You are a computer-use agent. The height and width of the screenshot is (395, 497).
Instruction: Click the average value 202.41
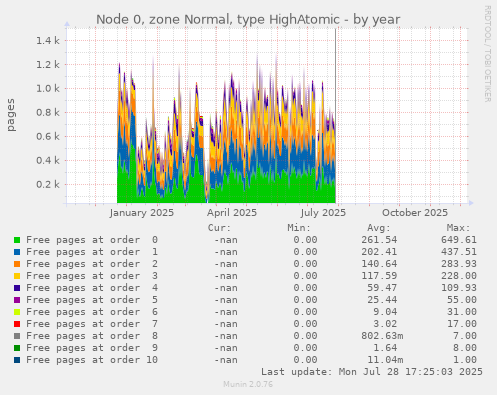pyautogui.click(x=379, y=252)
